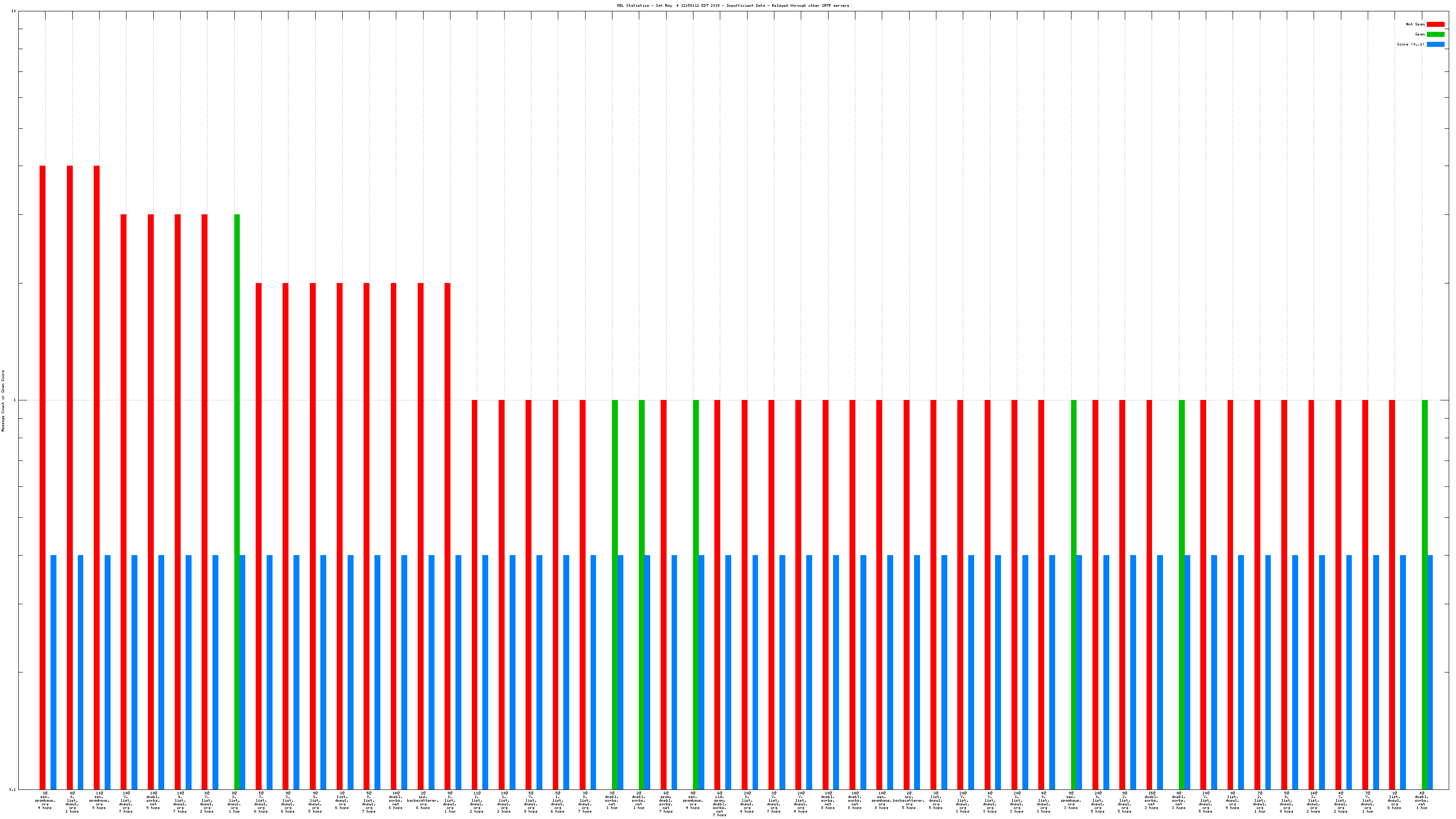The height and width of the screenshot is (819, 1456).
Task: Click the 'old.spam.dnsbl.sorbs.net 7 hops' x-axis label
Action: click(x=719, y=804)
